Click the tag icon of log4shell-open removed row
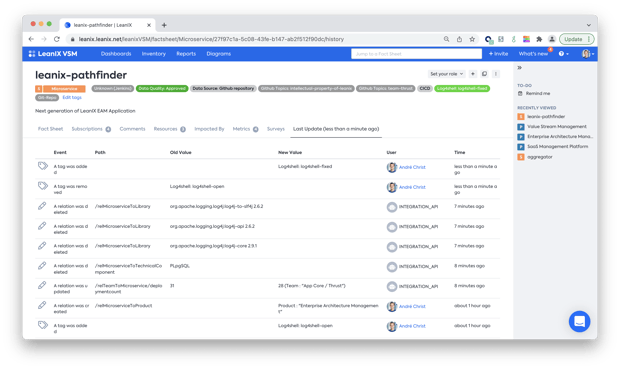 click(43, 185)
